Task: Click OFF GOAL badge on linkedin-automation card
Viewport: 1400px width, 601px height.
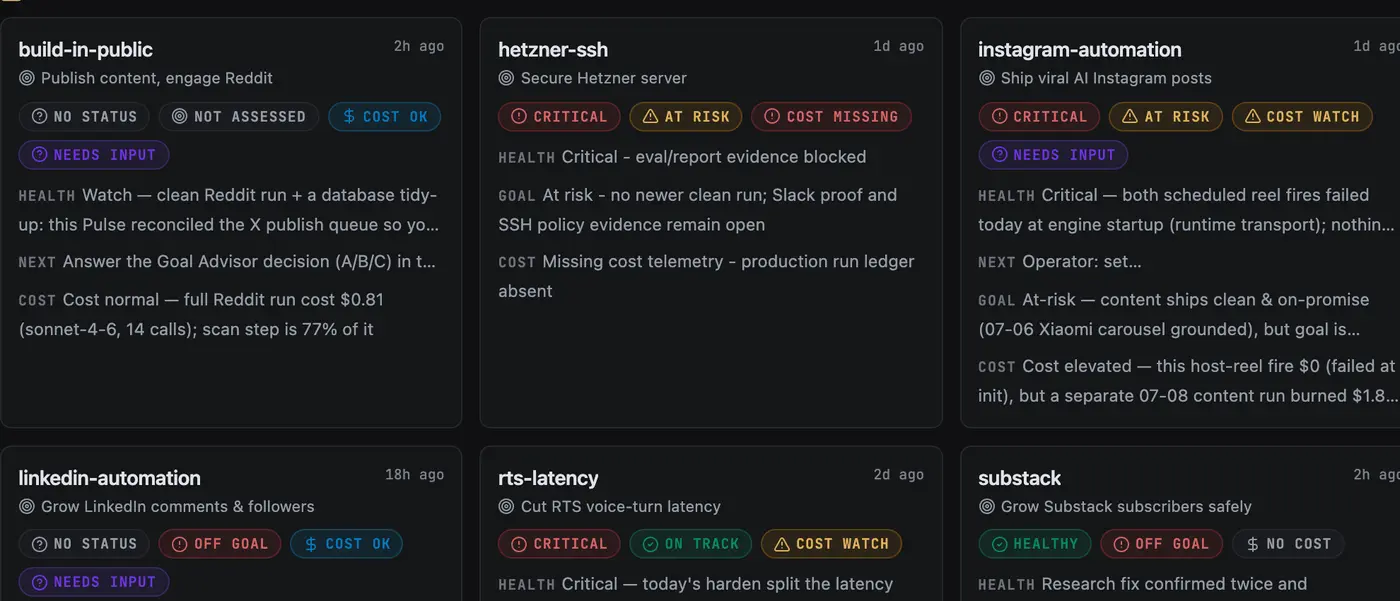Action: (x=220, y=544)
